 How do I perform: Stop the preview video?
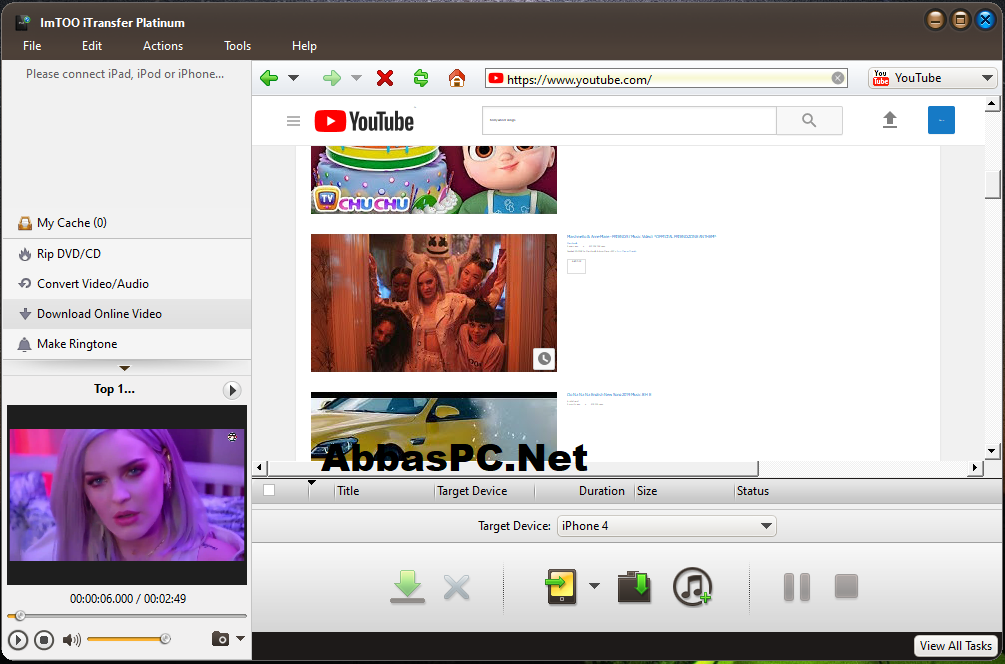[x=44, y=639]
